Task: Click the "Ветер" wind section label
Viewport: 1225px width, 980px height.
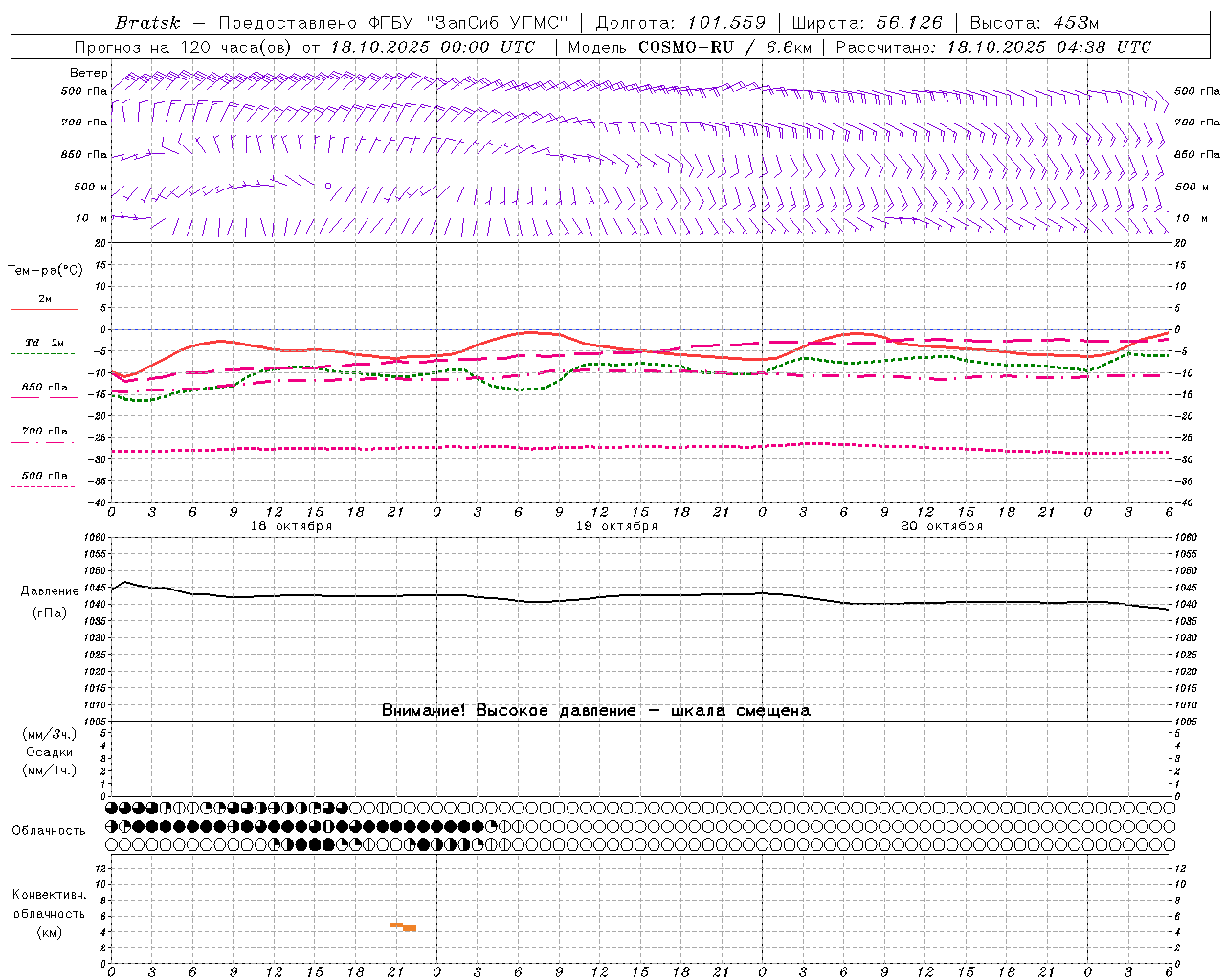Action: pos(88,73)
